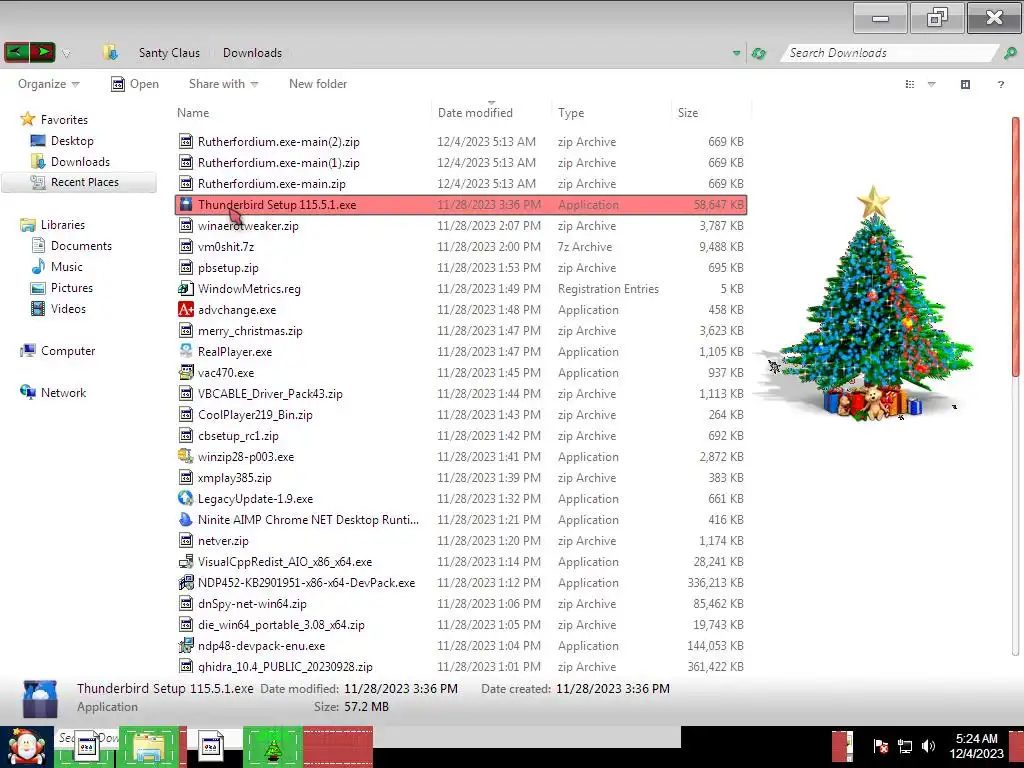
Task: Select Rutherfordium.exe-main(2).zip file icon
Action: pos(186,142)
